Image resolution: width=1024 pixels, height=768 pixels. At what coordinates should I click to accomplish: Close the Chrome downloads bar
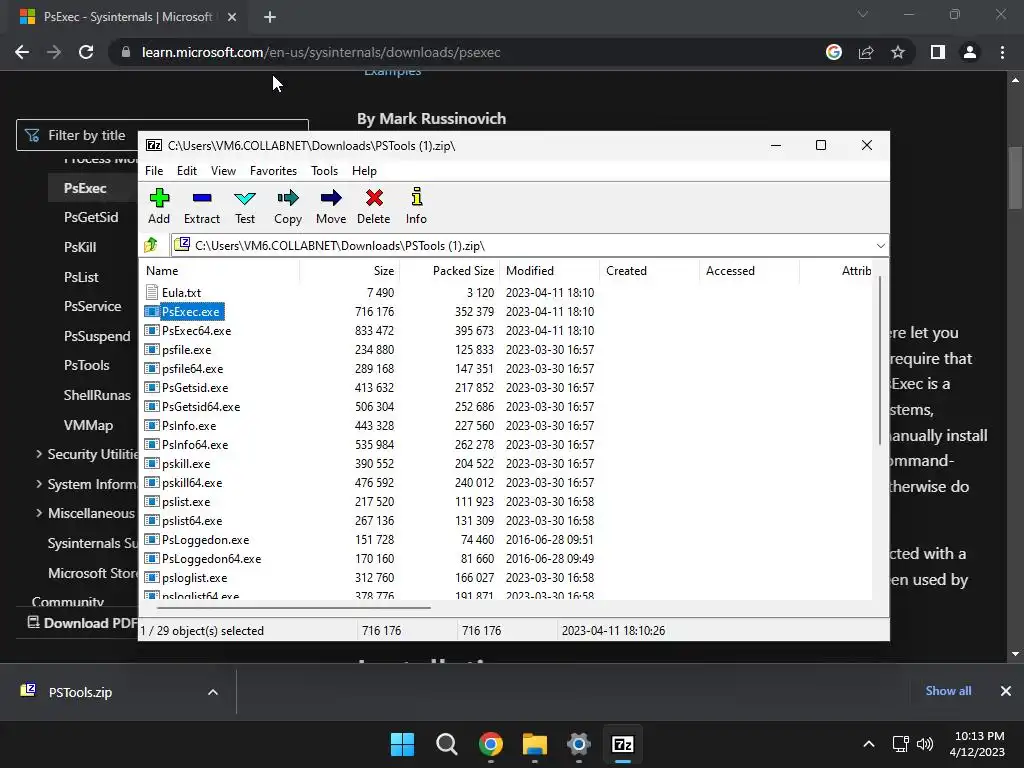(x=1006, y=691)
